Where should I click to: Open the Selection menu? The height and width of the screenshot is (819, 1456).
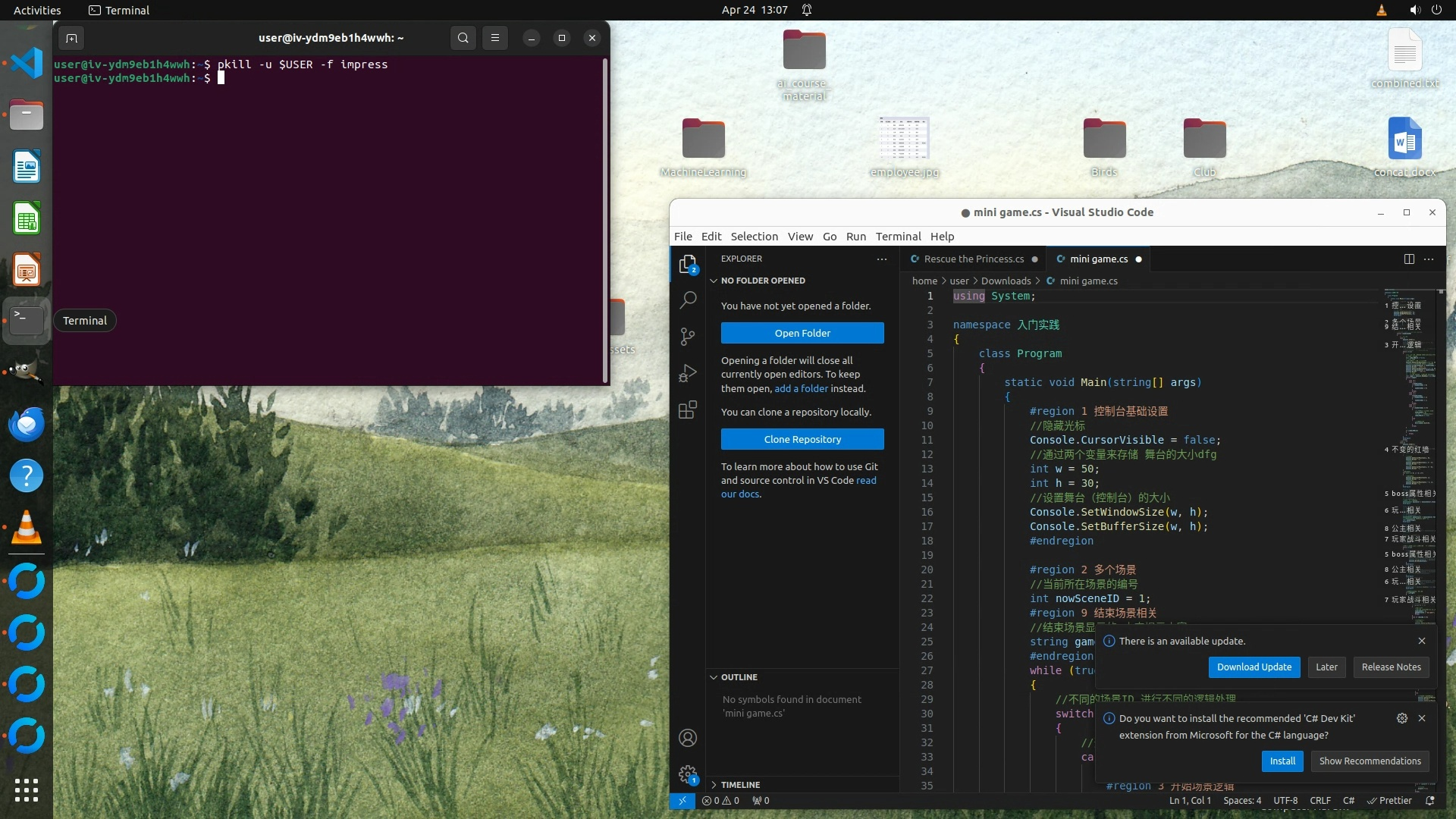point(754,237)
